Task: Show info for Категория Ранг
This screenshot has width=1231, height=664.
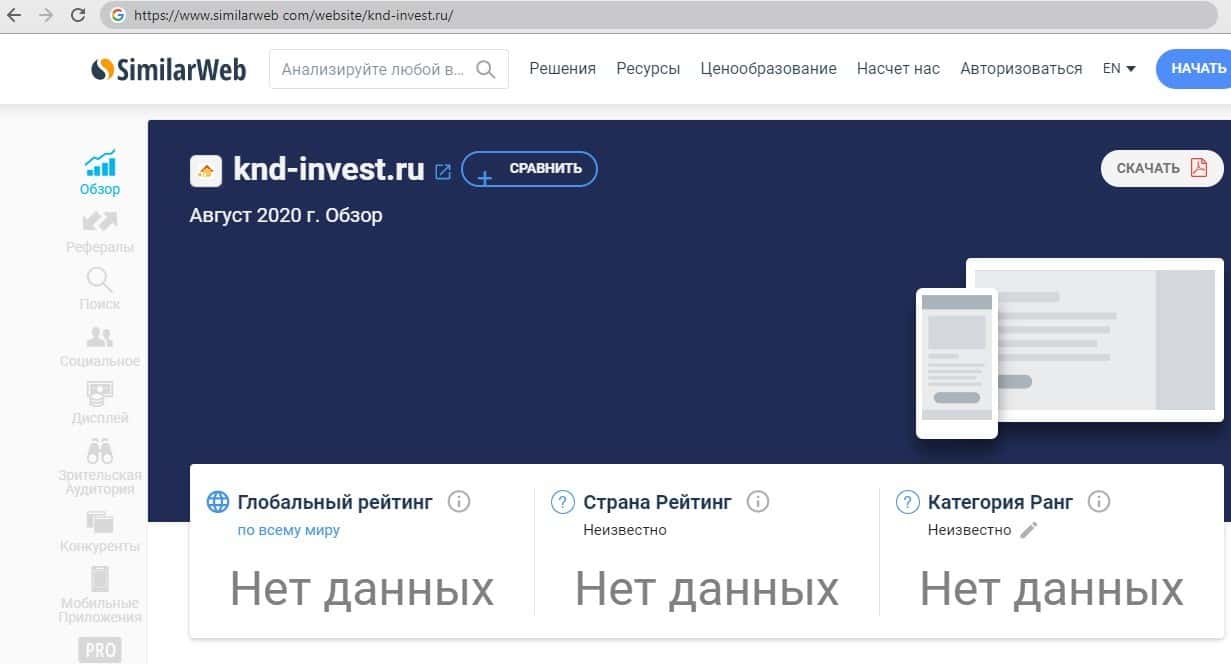Action: click(x=1099, y=502)
